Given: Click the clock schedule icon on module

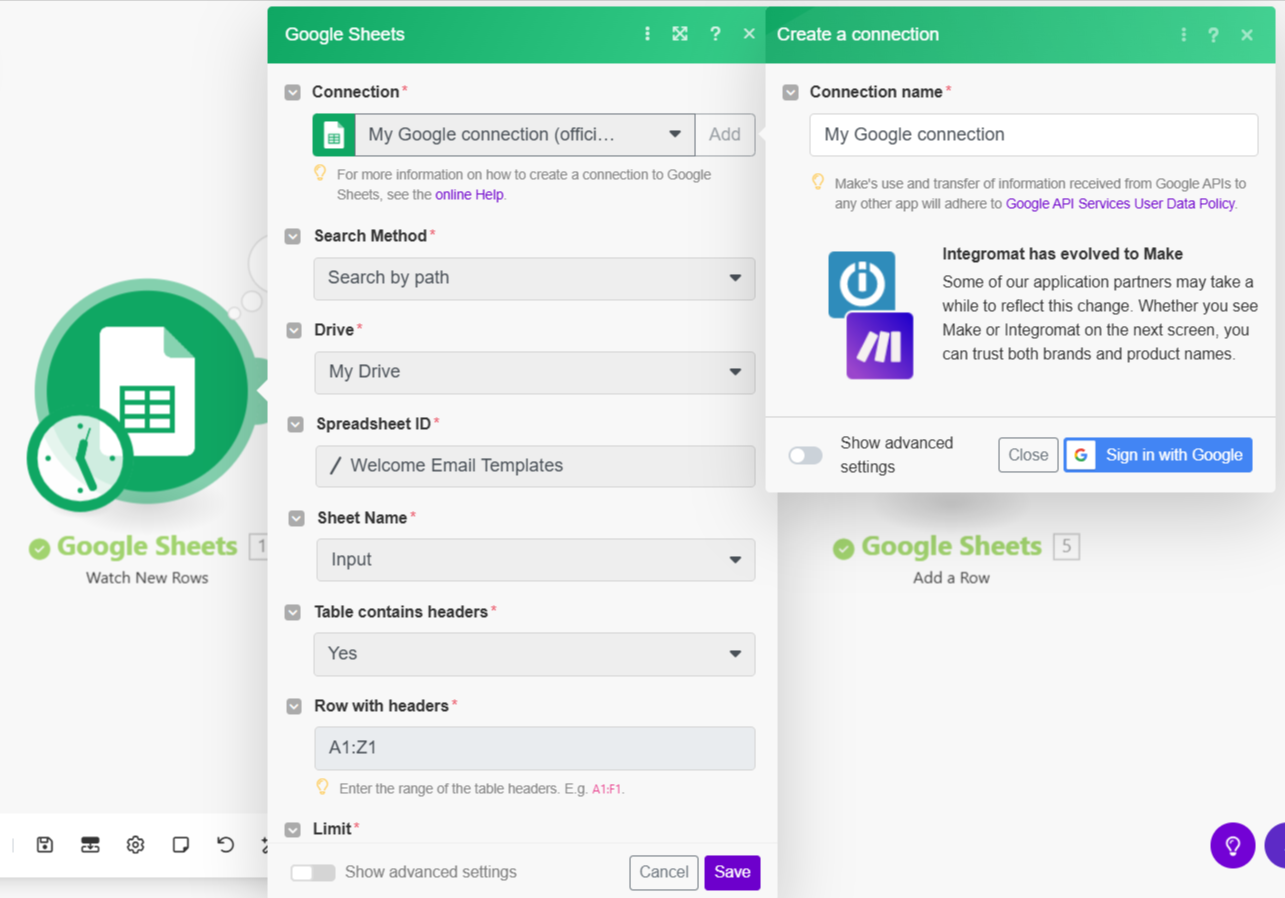Looking at the screenshot, I should point(80,459).
